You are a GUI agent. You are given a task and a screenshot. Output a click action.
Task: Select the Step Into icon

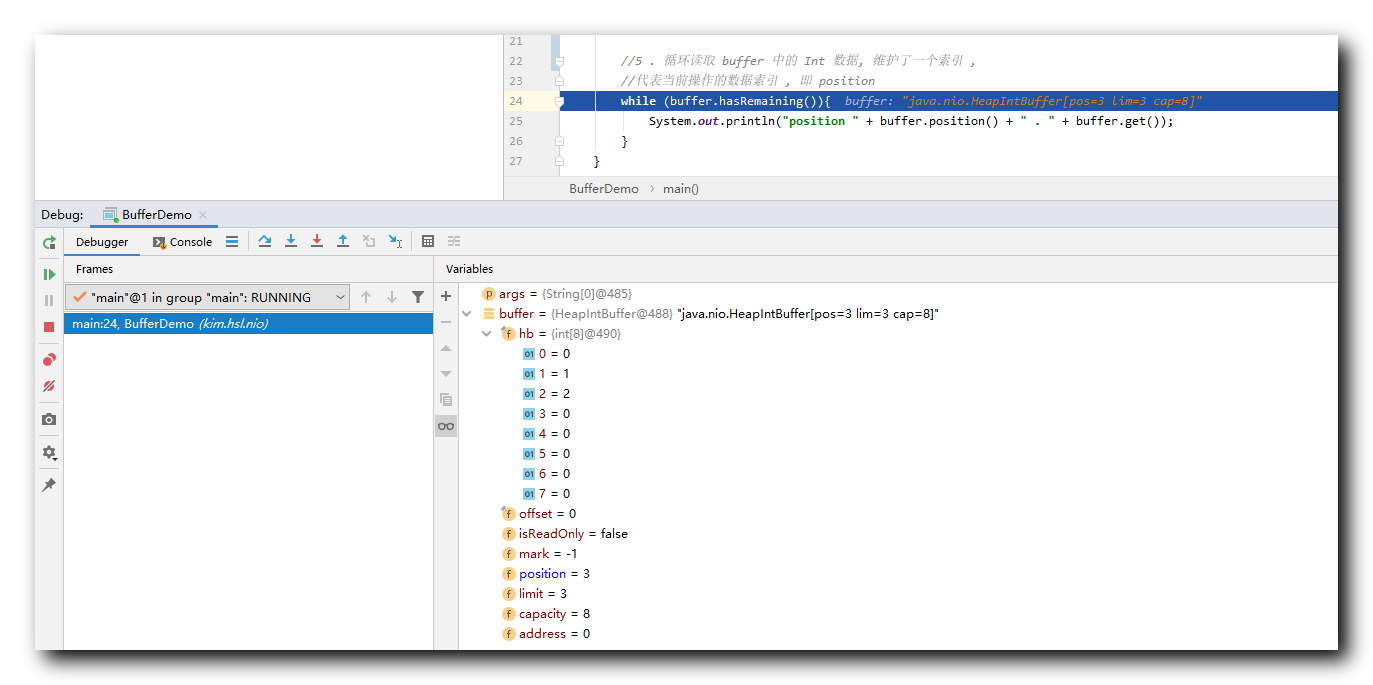point(291,241)
